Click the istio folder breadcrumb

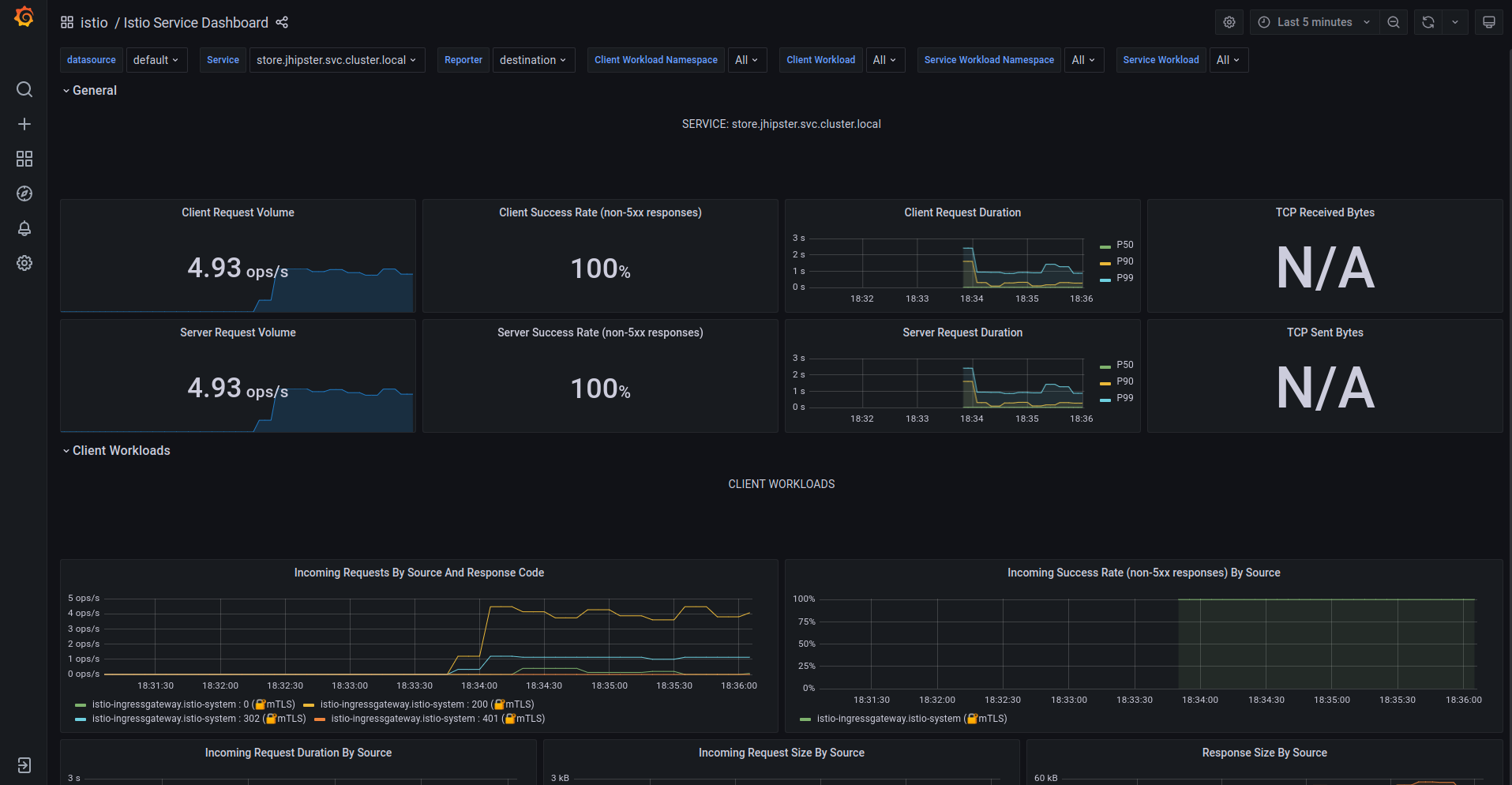[94, 23]
